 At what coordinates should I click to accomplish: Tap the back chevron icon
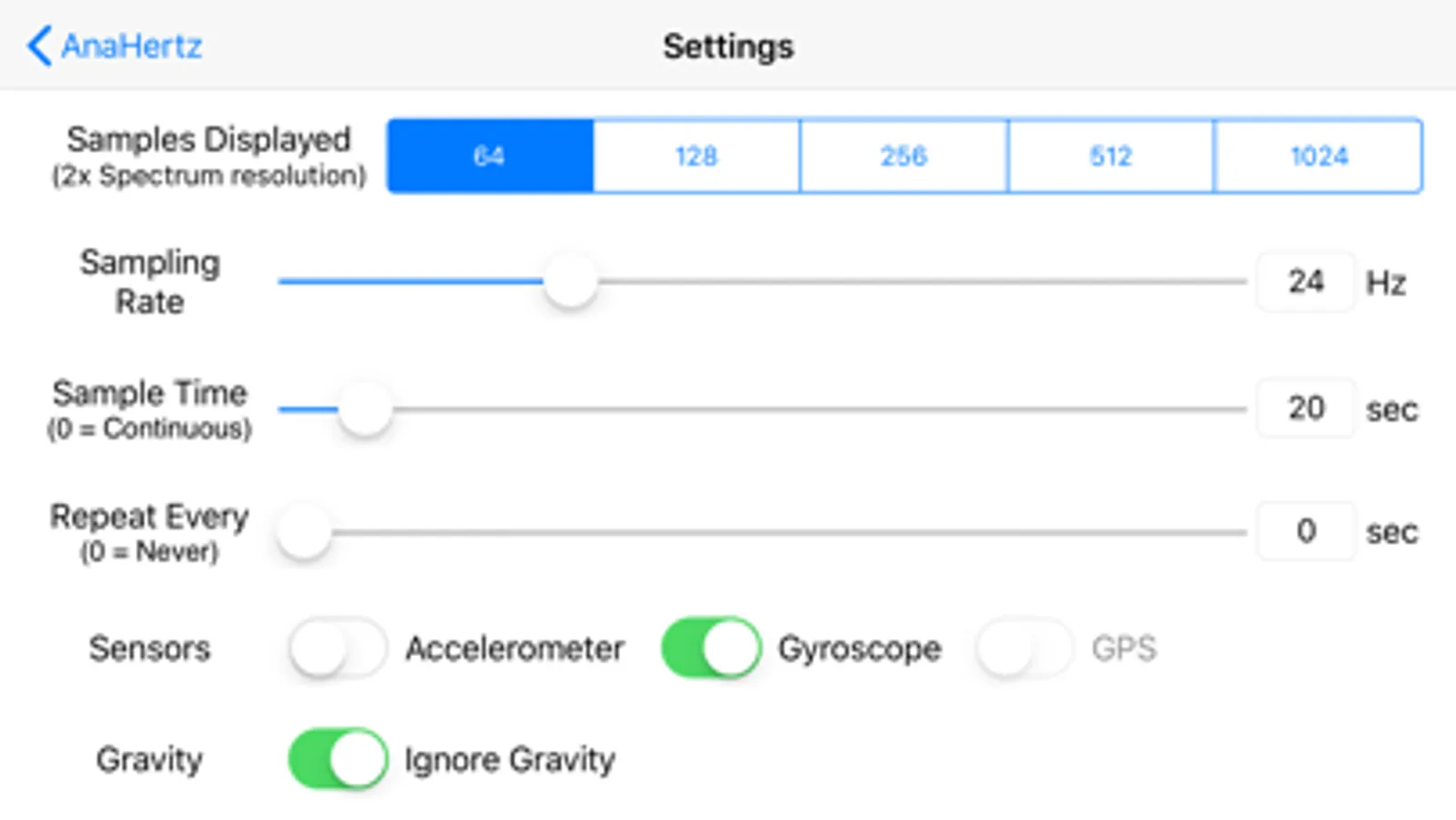point(38,46)
